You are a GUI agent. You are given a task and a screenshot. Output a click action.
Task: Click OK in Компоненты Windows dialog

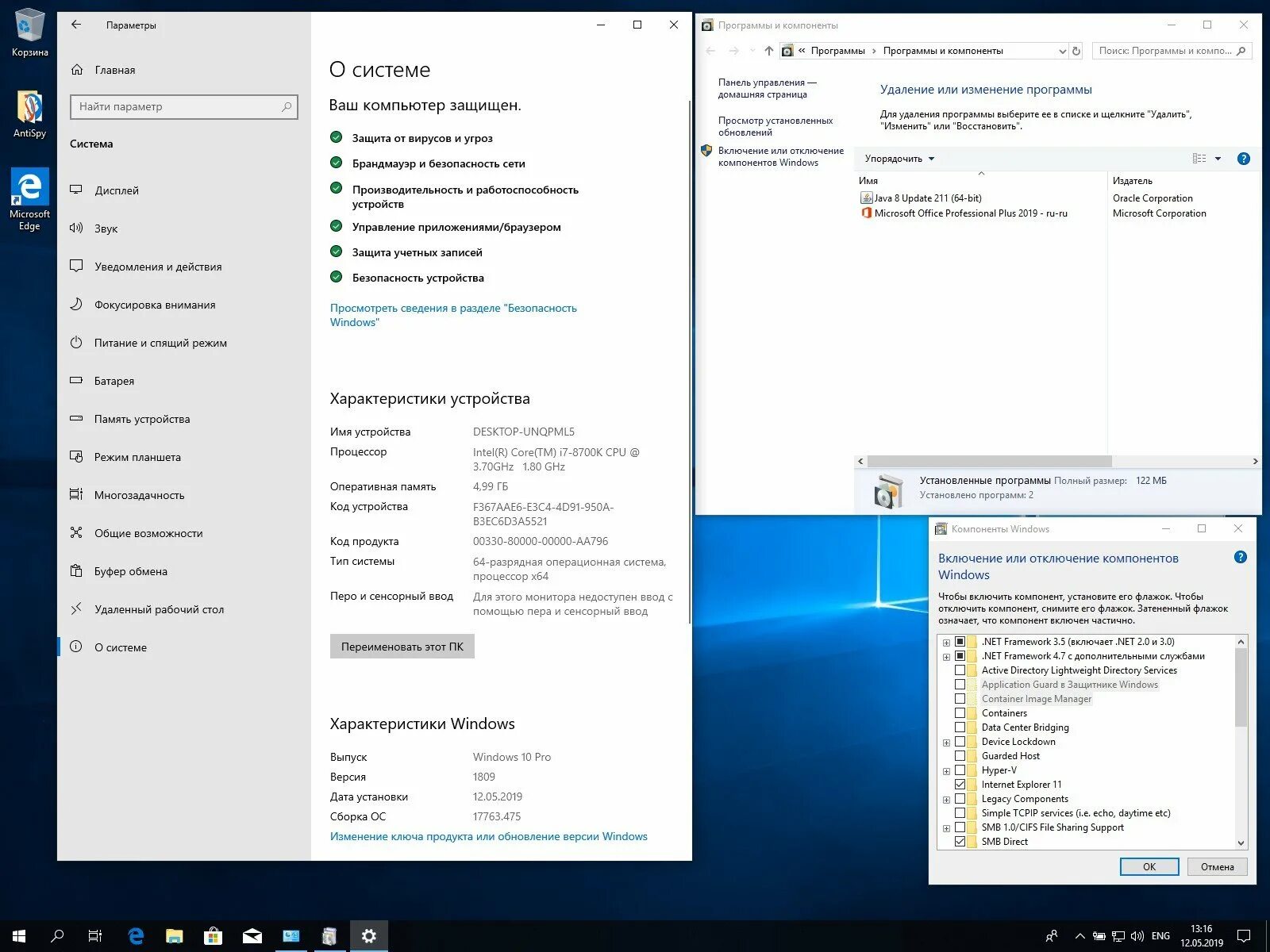click(1149, 866)
